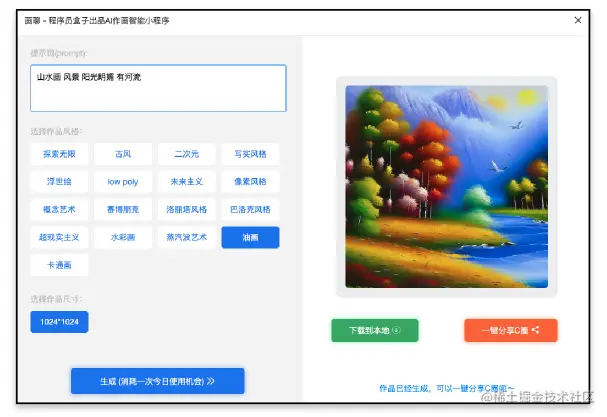607x417 pixels.
Task: Choose the 古风 style
Action: (123, 154)
